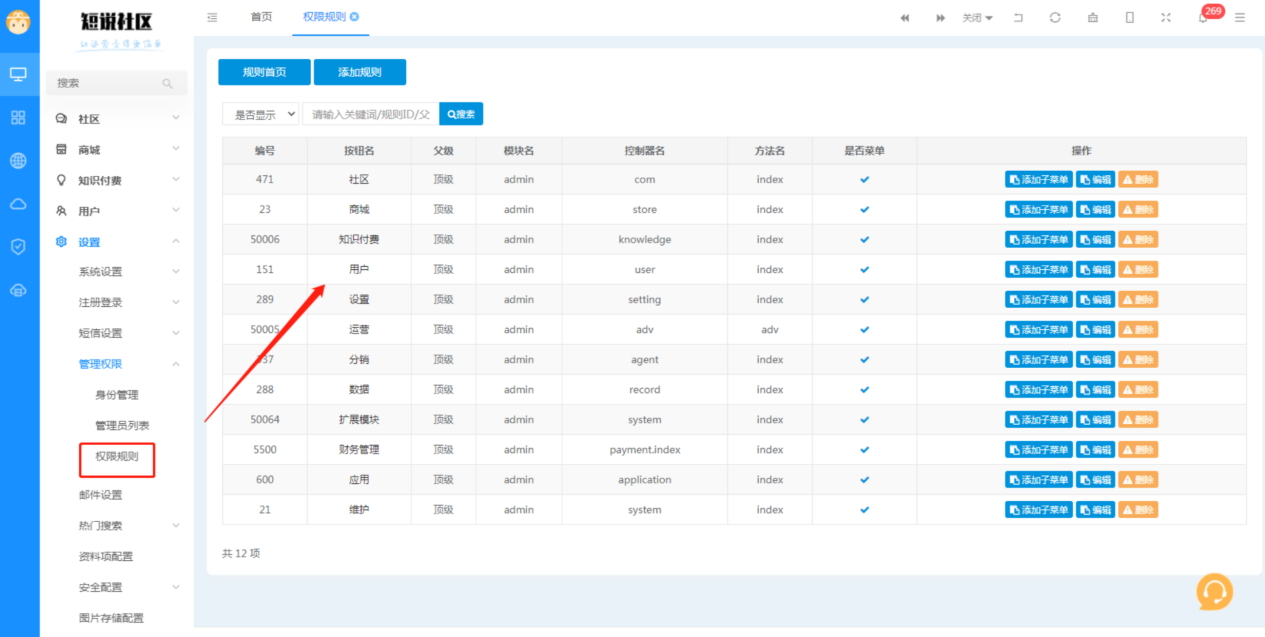
Task: Click the 添加规则 button
Action: click(x=360, y=72)
